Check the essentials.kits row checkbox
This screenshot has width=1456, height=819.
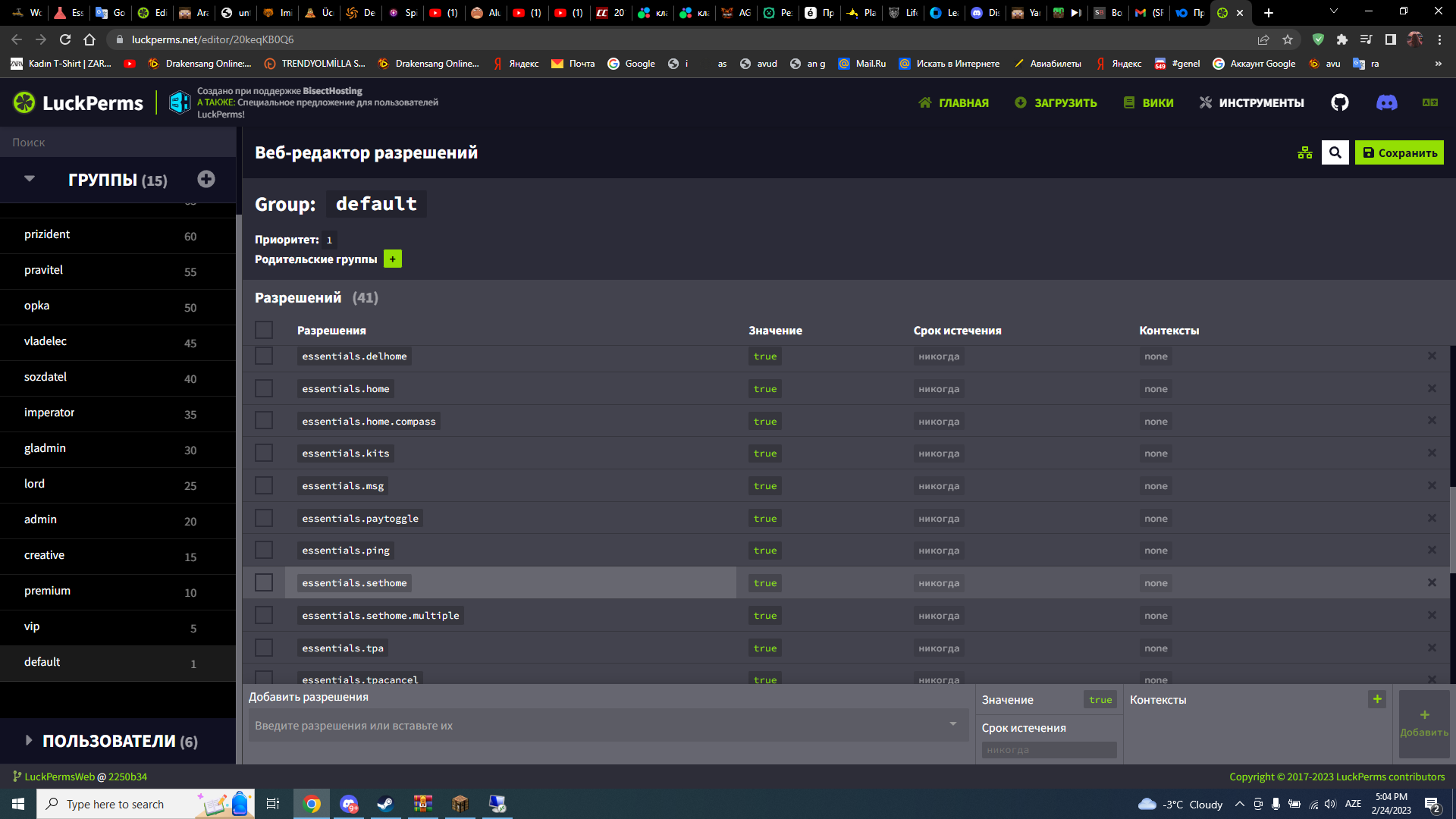(264, 453)
